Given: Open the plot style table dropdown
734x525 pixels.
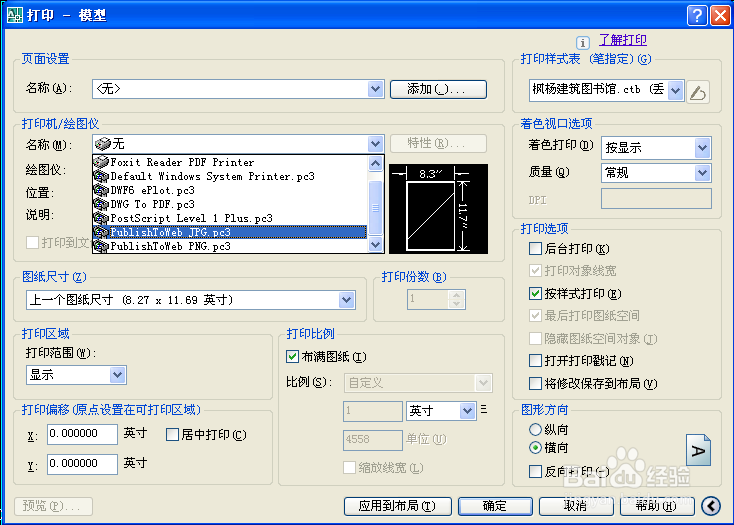Looking at the screenshot, I should 675,90.
